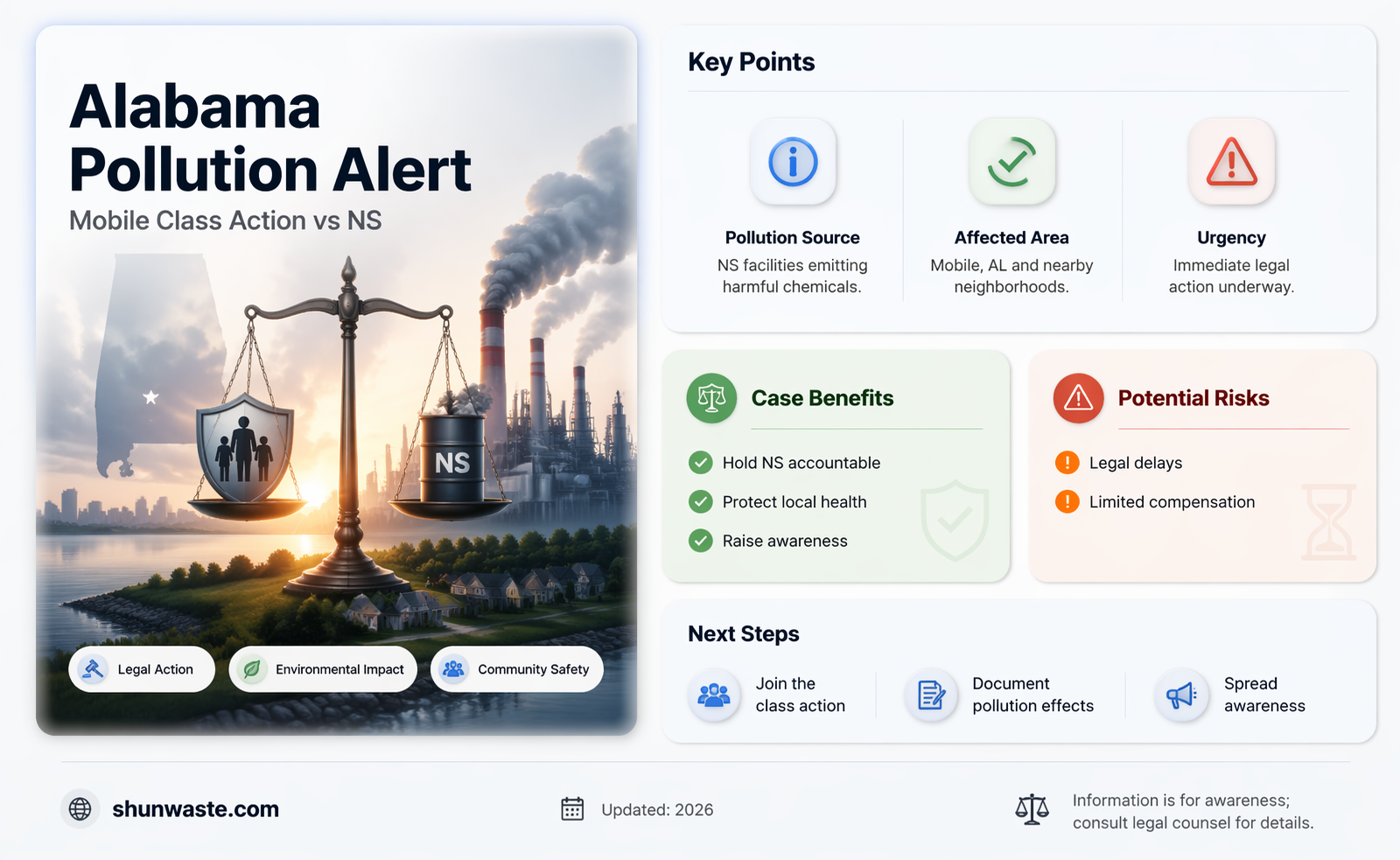Select the Legal Action pill button
Viewport: 1400px width, 860px height.
(142, 669)
